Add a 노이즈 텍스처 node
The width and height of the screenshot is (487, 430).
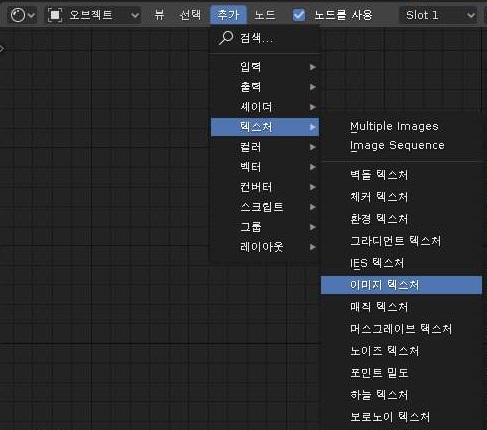click(x=401, y=351)
